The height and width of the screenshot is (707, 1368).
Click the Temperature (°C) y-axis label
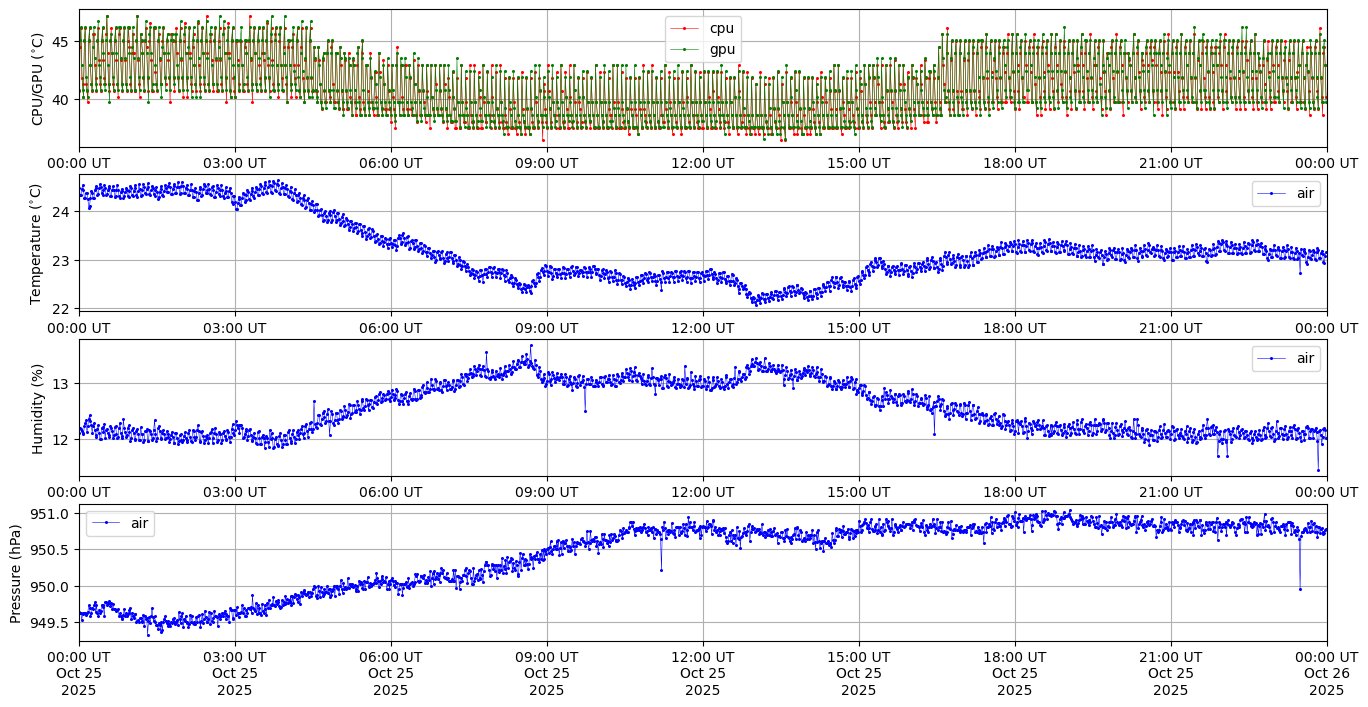coord(36,243)
